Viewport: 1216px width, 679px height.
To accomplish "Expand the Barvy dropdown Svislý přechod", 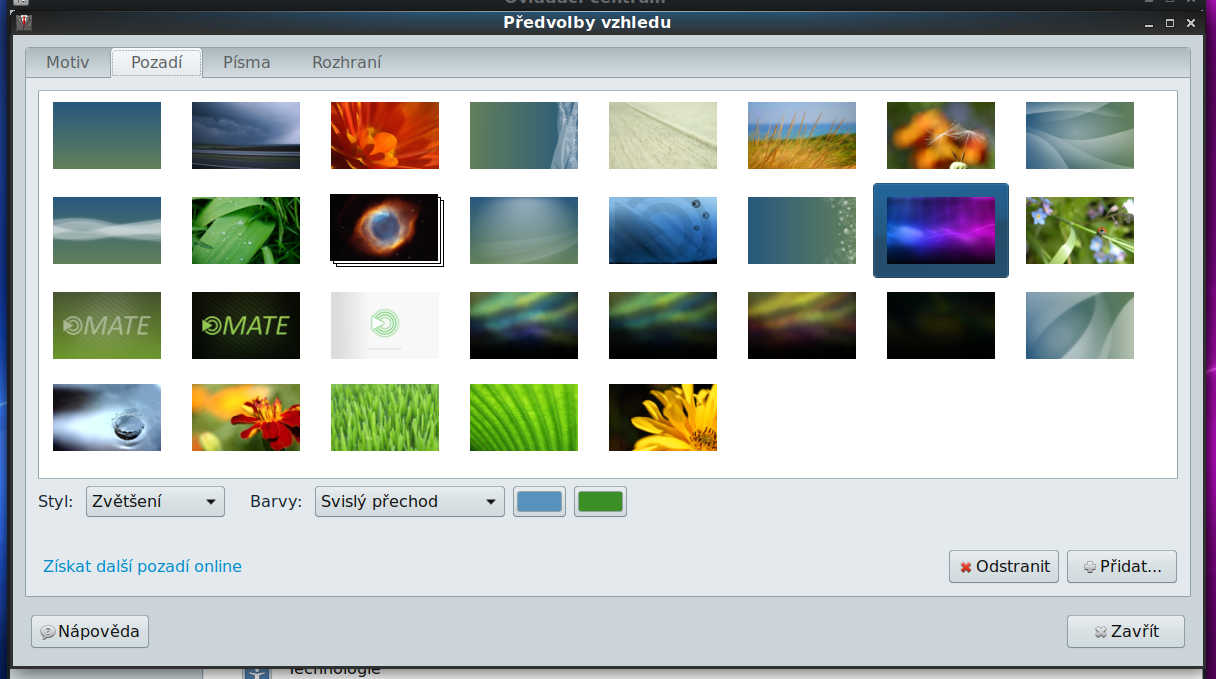I will point(410,501).
